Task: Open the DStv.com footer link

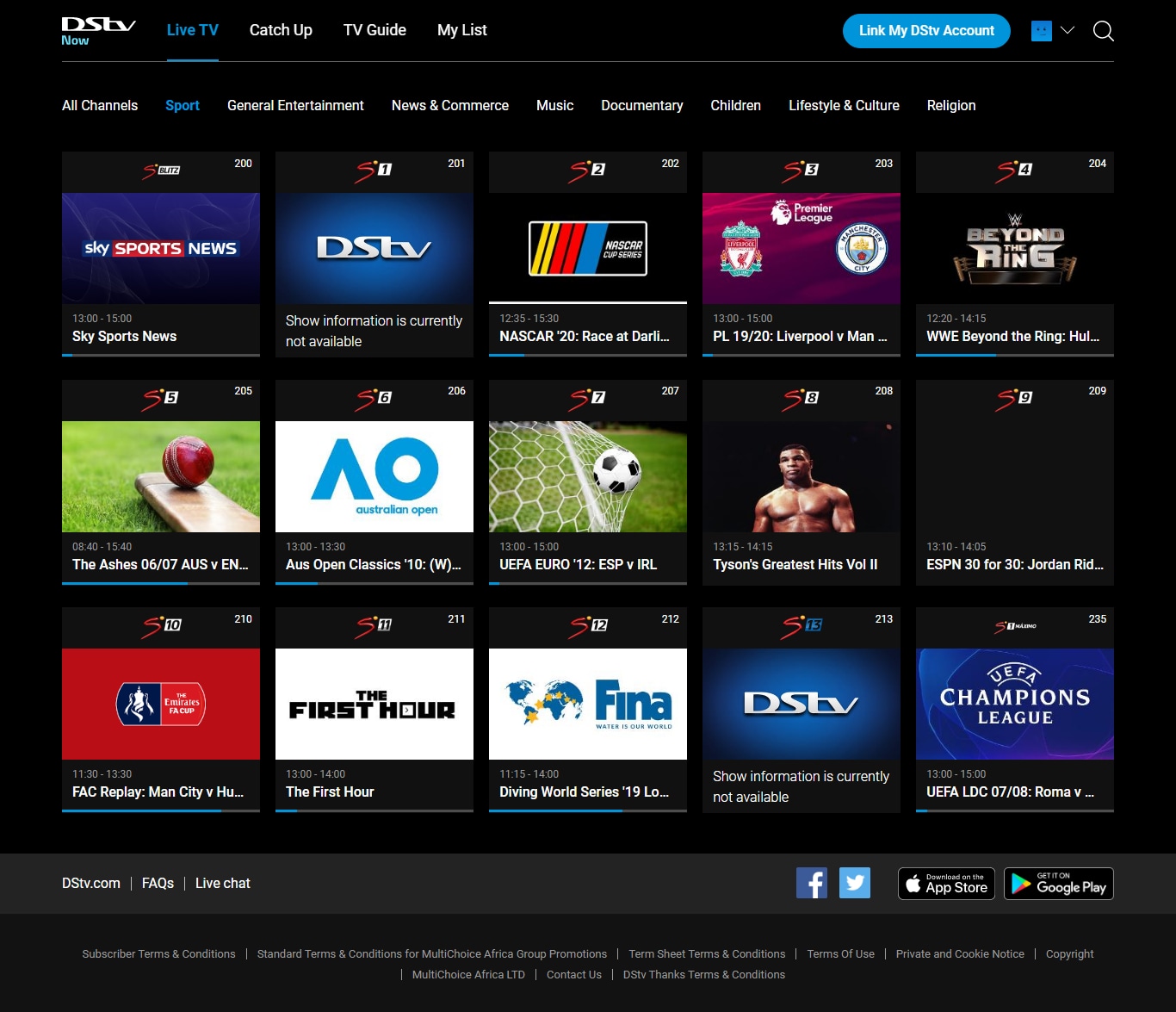Action: [91, 883]
